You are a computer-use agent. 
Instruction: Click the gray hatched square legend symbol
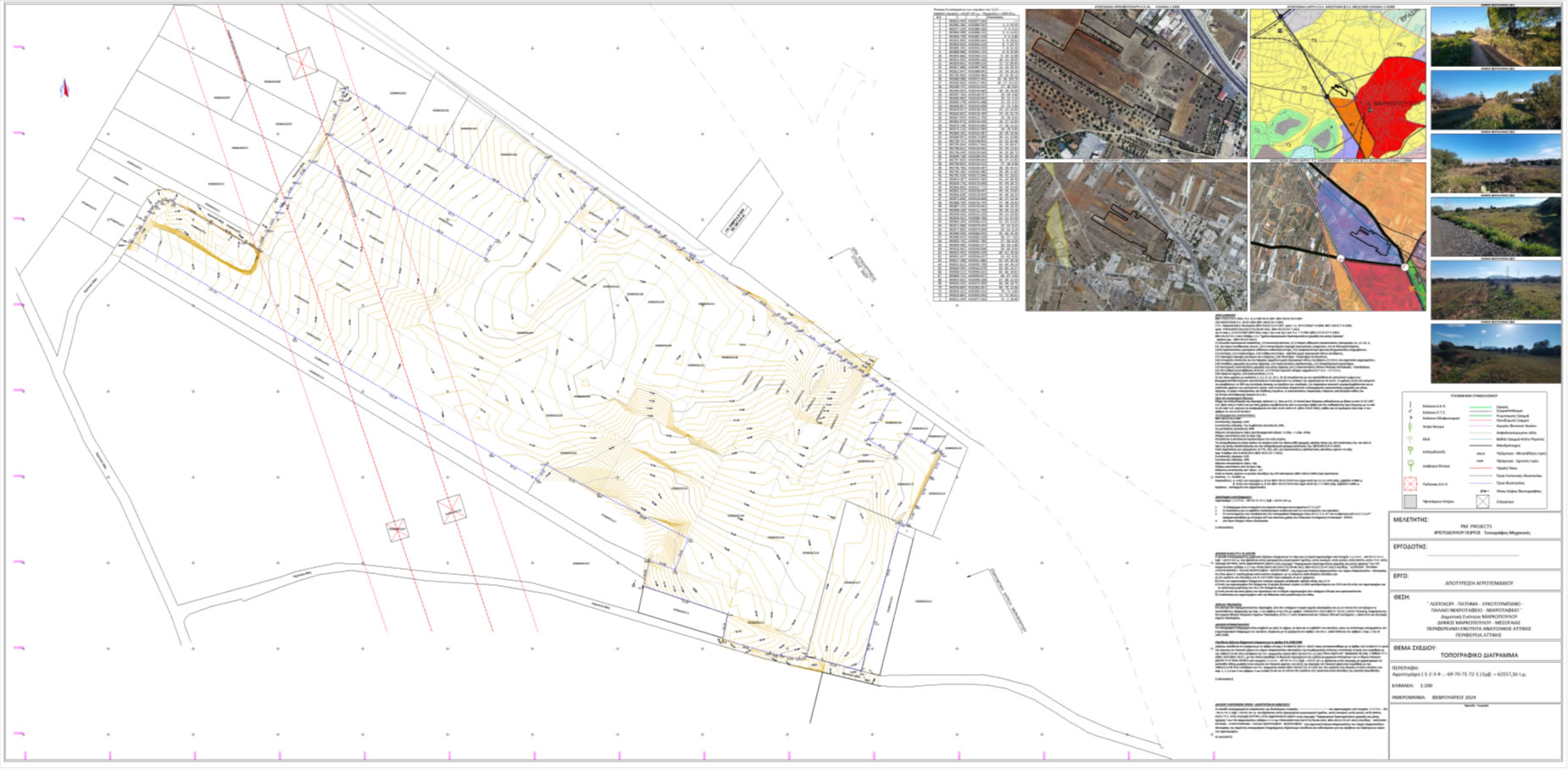click(x=1410, y=501)
